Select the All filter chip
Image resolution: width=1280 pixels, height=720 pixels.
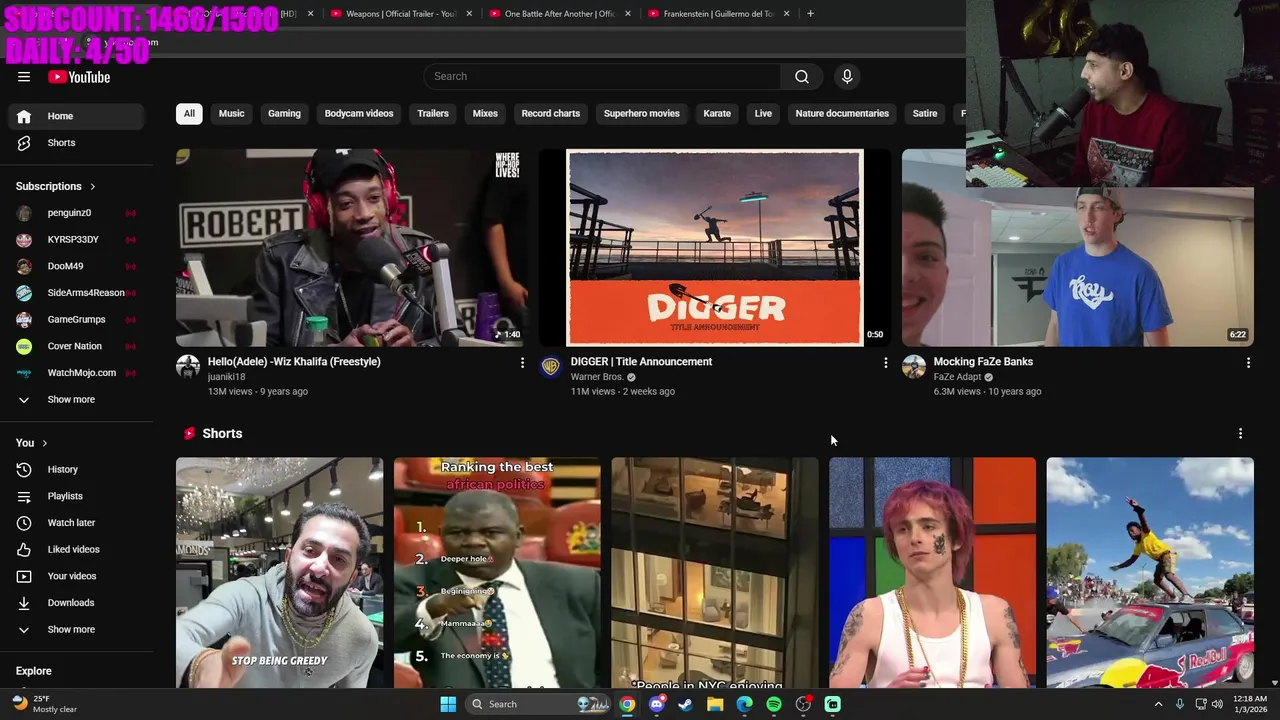(189, 114)
